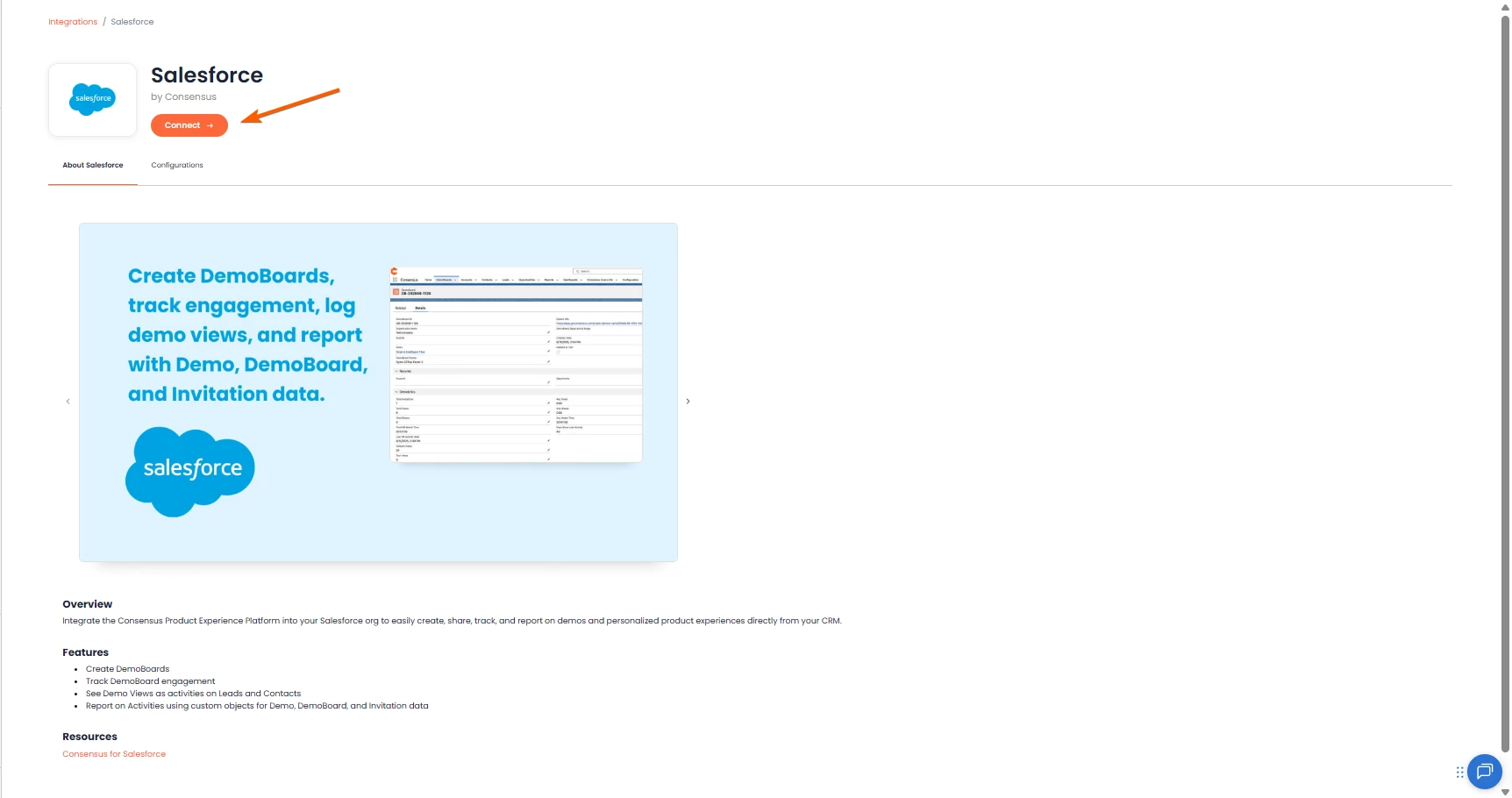
Task: Click the Overview heading
Action: pos(88,604)
